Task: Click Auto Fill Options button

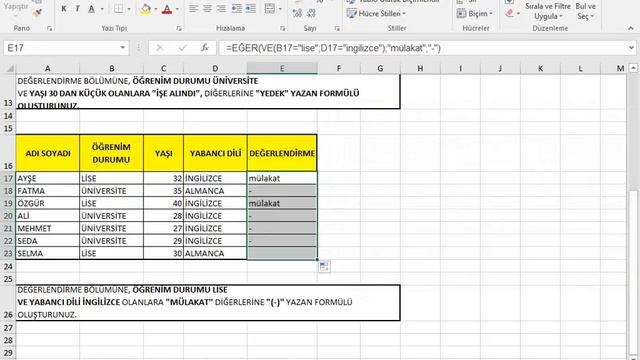Action: [324, 267]
